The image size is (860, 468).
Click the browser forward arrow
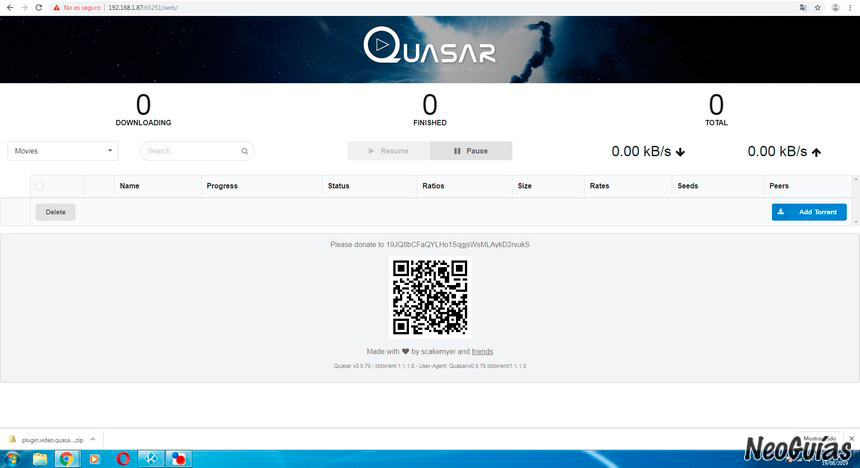pyautogui.click(x=24, y=8)
